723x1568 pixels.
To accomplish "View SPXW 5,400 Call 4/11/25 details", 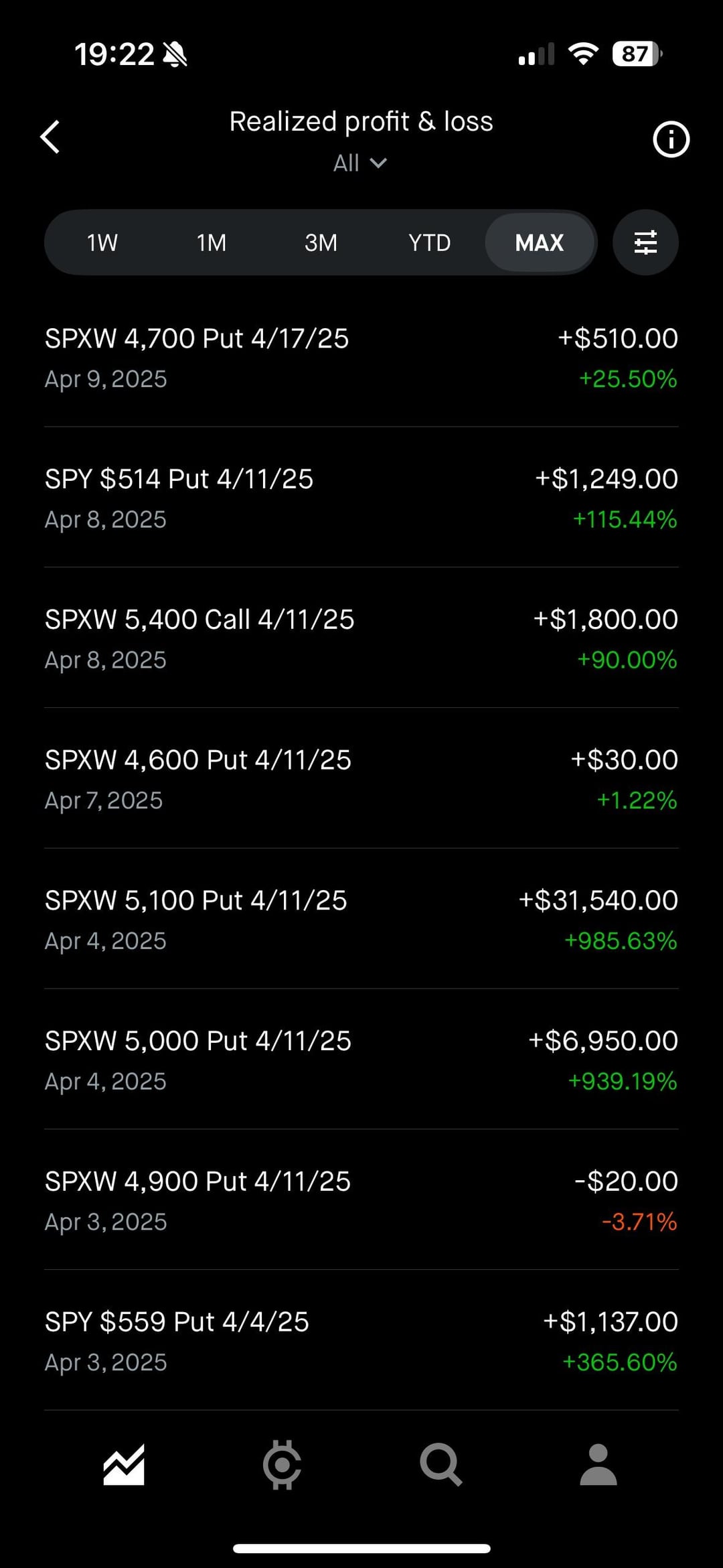I will [x=361, y=639].
